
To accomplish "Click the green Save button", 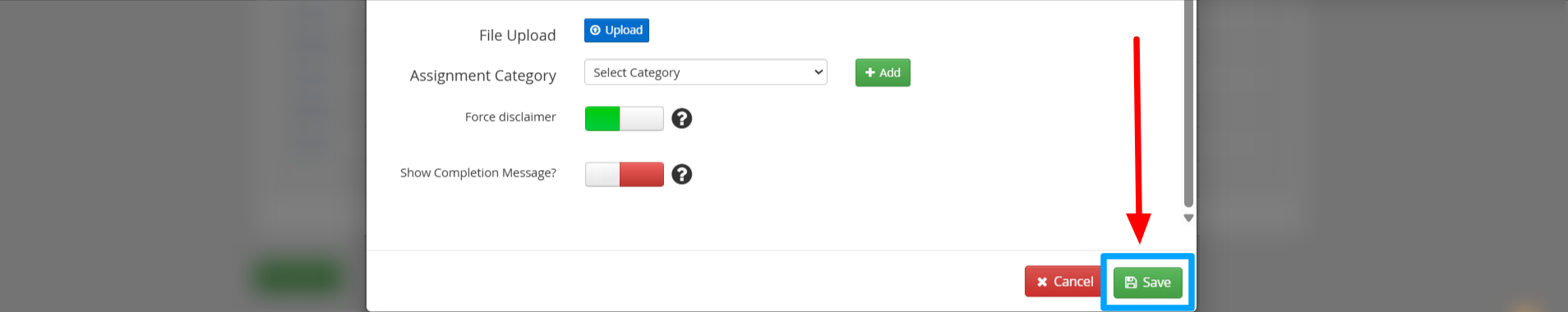I will pyautogui.click(x=1148, y=282).
